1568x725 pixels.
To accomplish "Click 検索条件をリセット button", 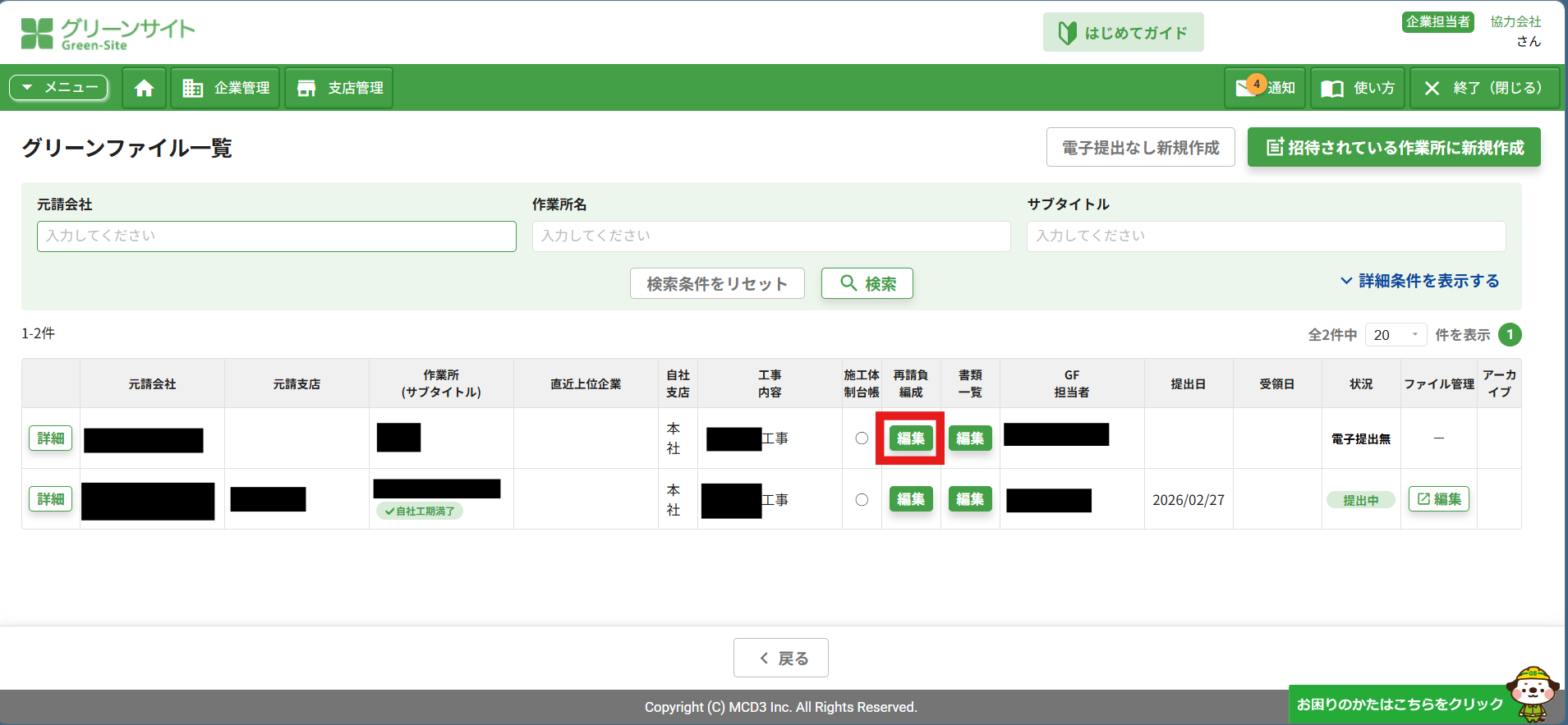I will point(716,284).
